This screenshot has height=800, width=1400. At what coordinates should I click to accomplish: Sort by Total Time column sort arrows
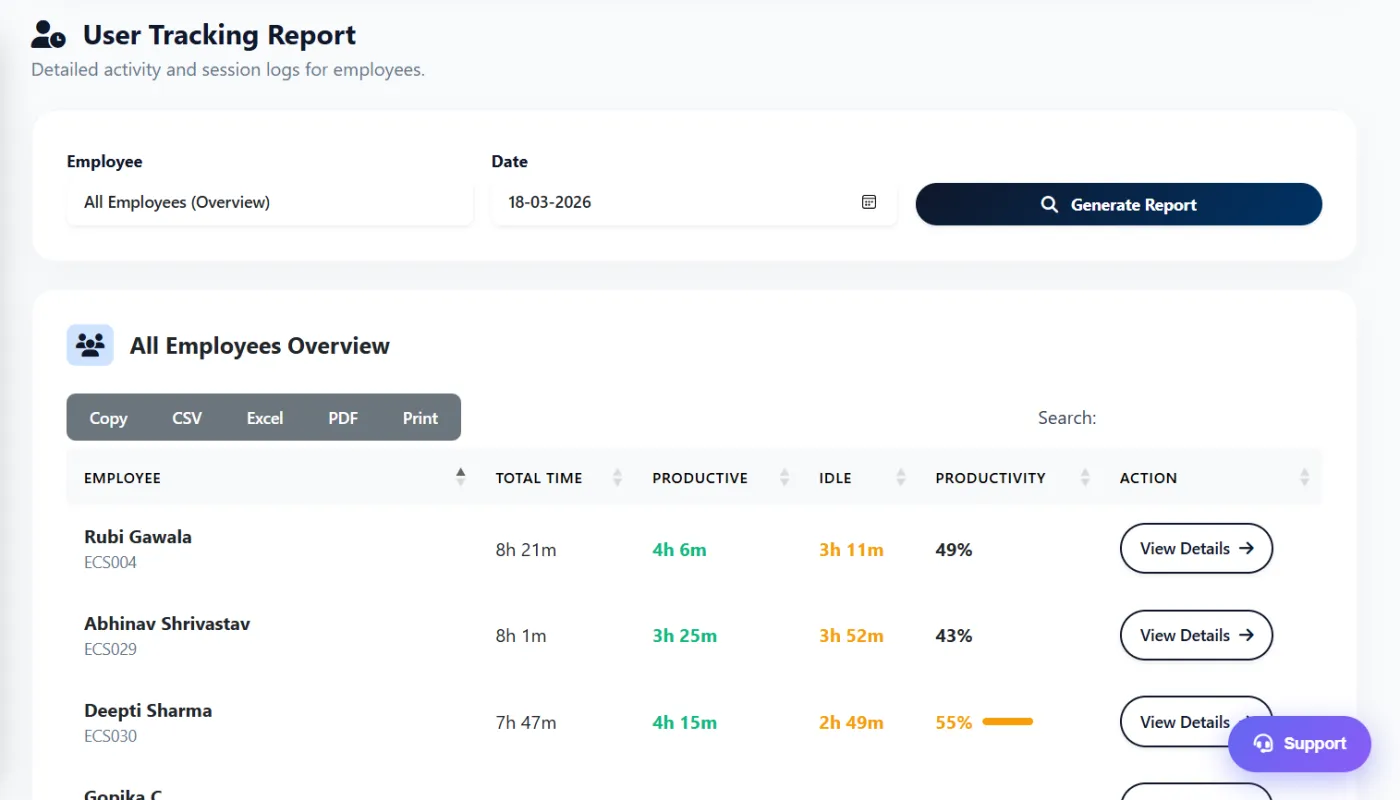(617, 478)
